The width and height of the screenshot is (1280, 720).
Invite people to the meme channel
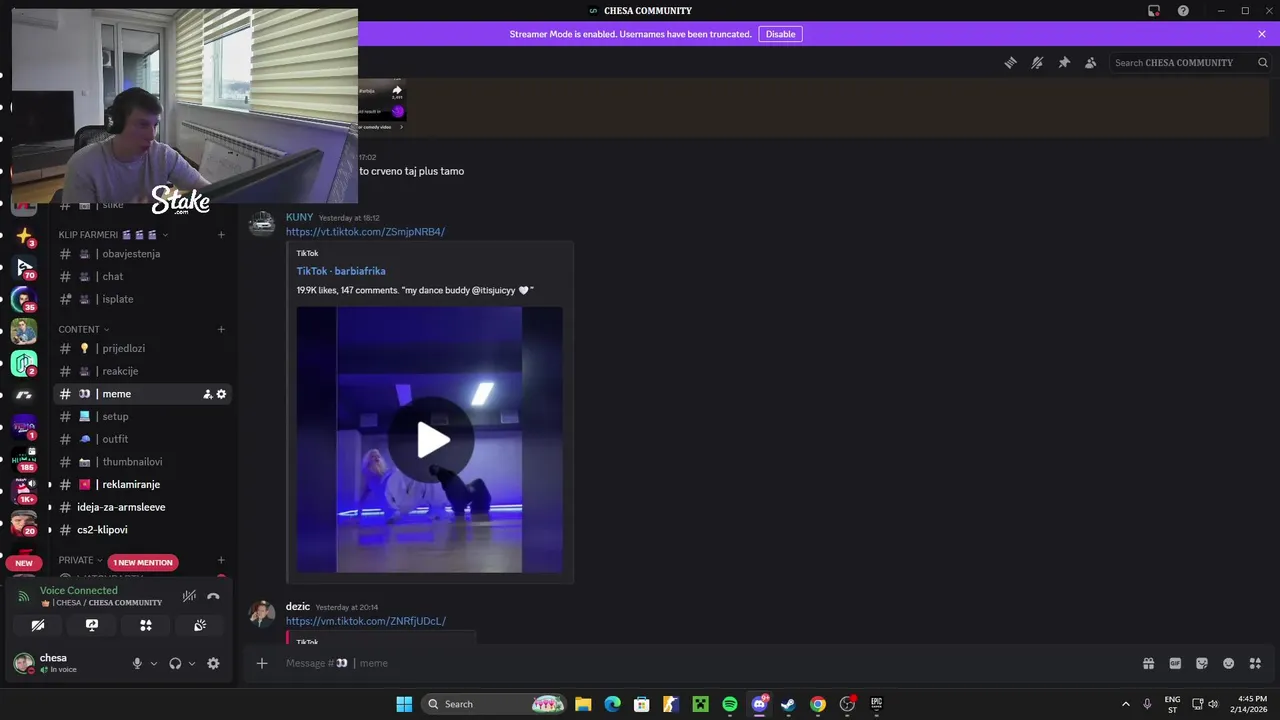207,394
